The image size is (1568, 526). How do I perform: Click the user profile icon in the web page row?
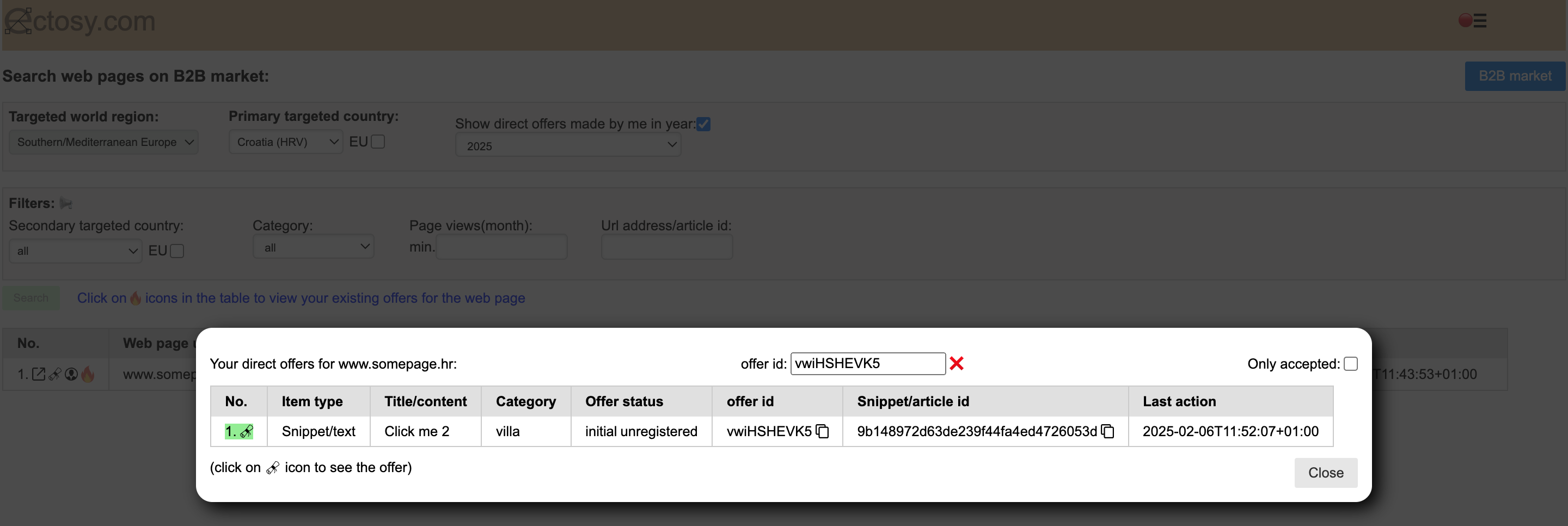point(71,375)
